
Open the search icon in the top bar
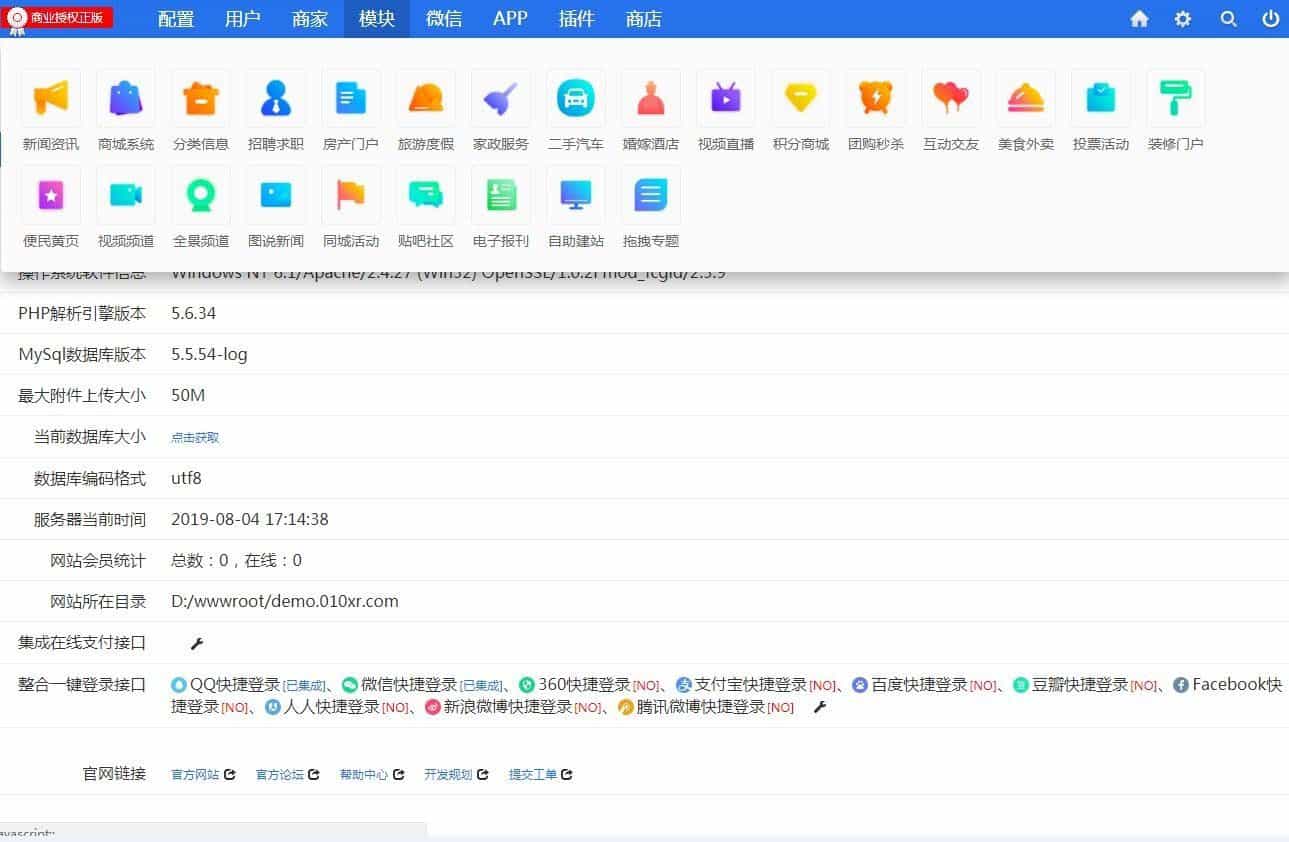(x=1228, y=18)
